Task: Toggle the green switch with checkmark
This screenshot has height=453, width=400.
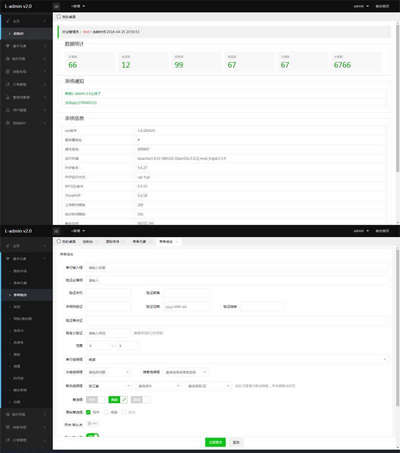Action: 118,399
